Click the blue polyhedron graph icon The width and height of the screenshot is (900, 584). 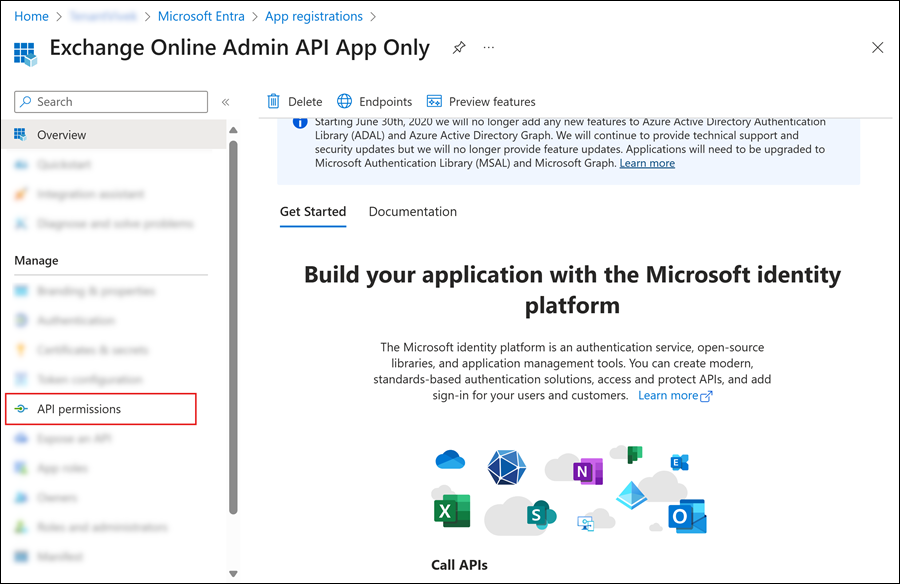pos(506,467)
